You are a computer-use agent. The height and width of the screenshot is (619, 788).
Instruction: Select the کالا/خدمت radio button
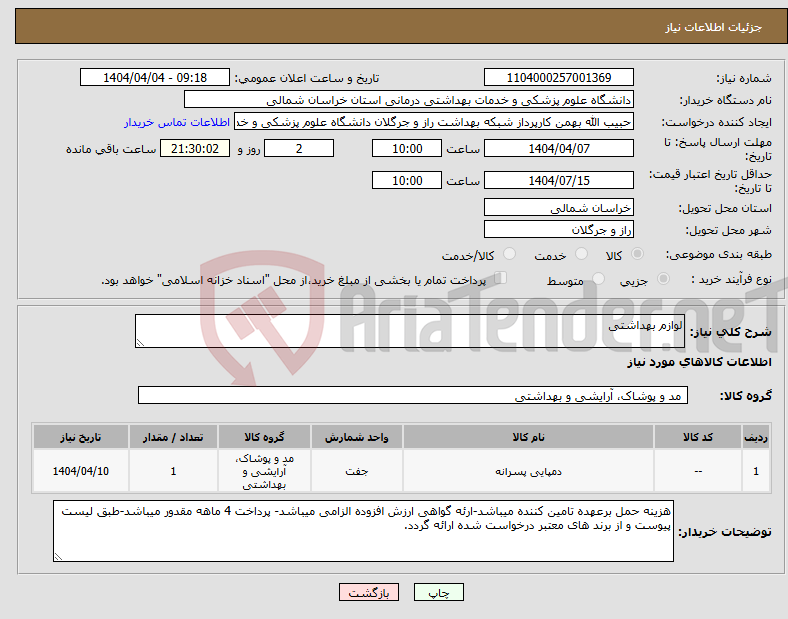509,254
